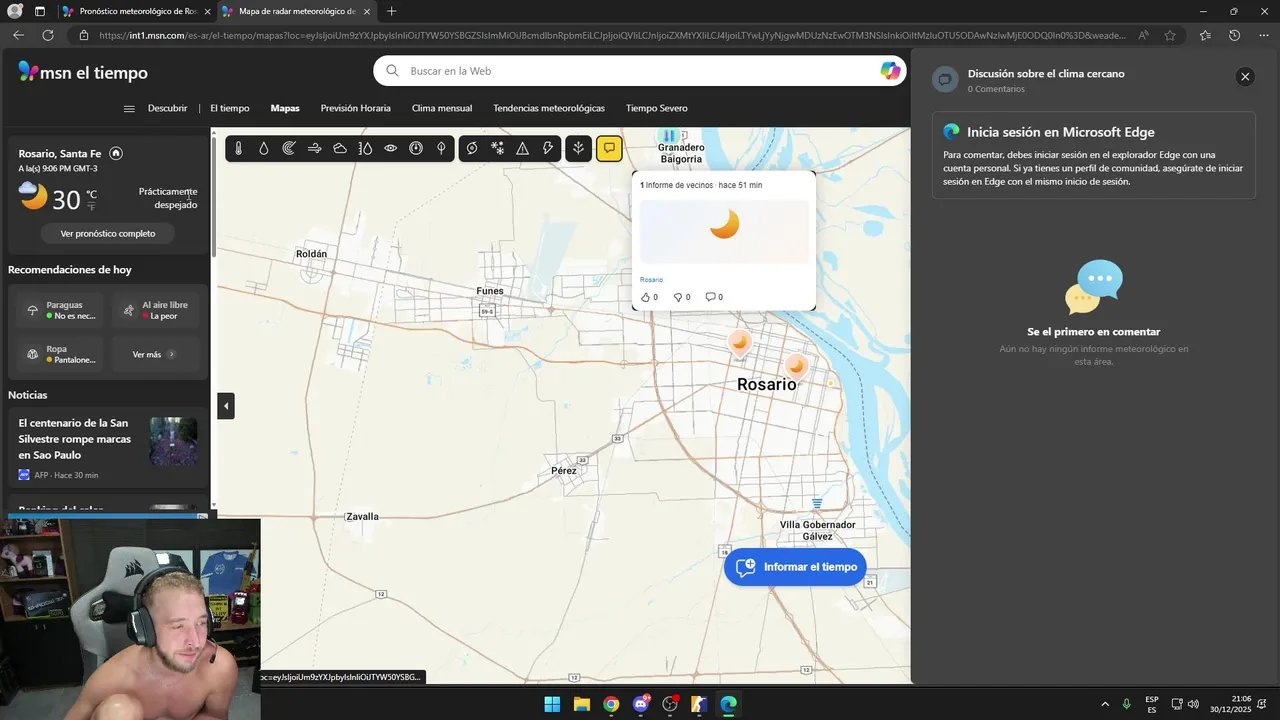Expand Ver más recommendations
The image size is (1280, 720).
coord(155,354)
